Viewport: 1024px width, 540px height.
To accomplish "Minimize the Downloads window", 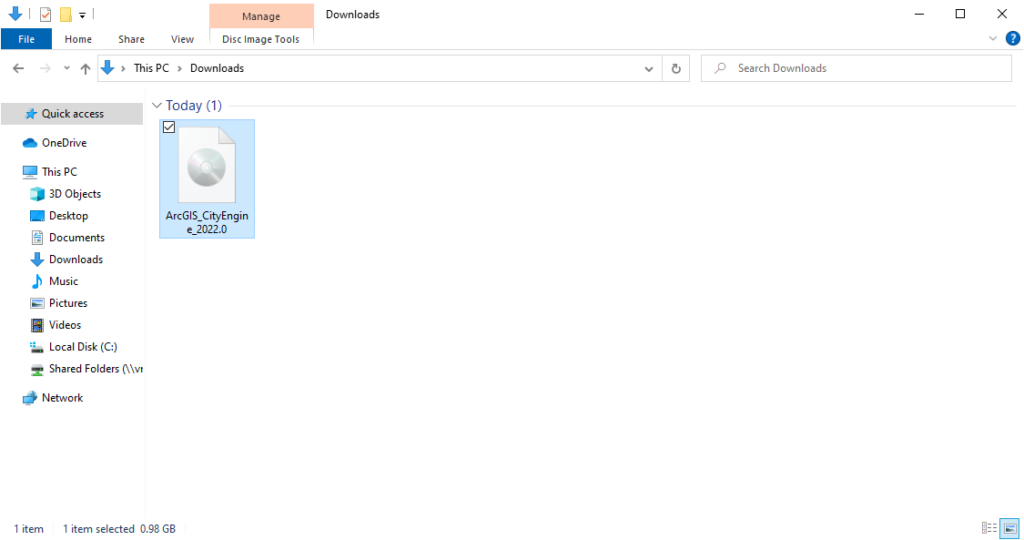I will coord(920,14).
